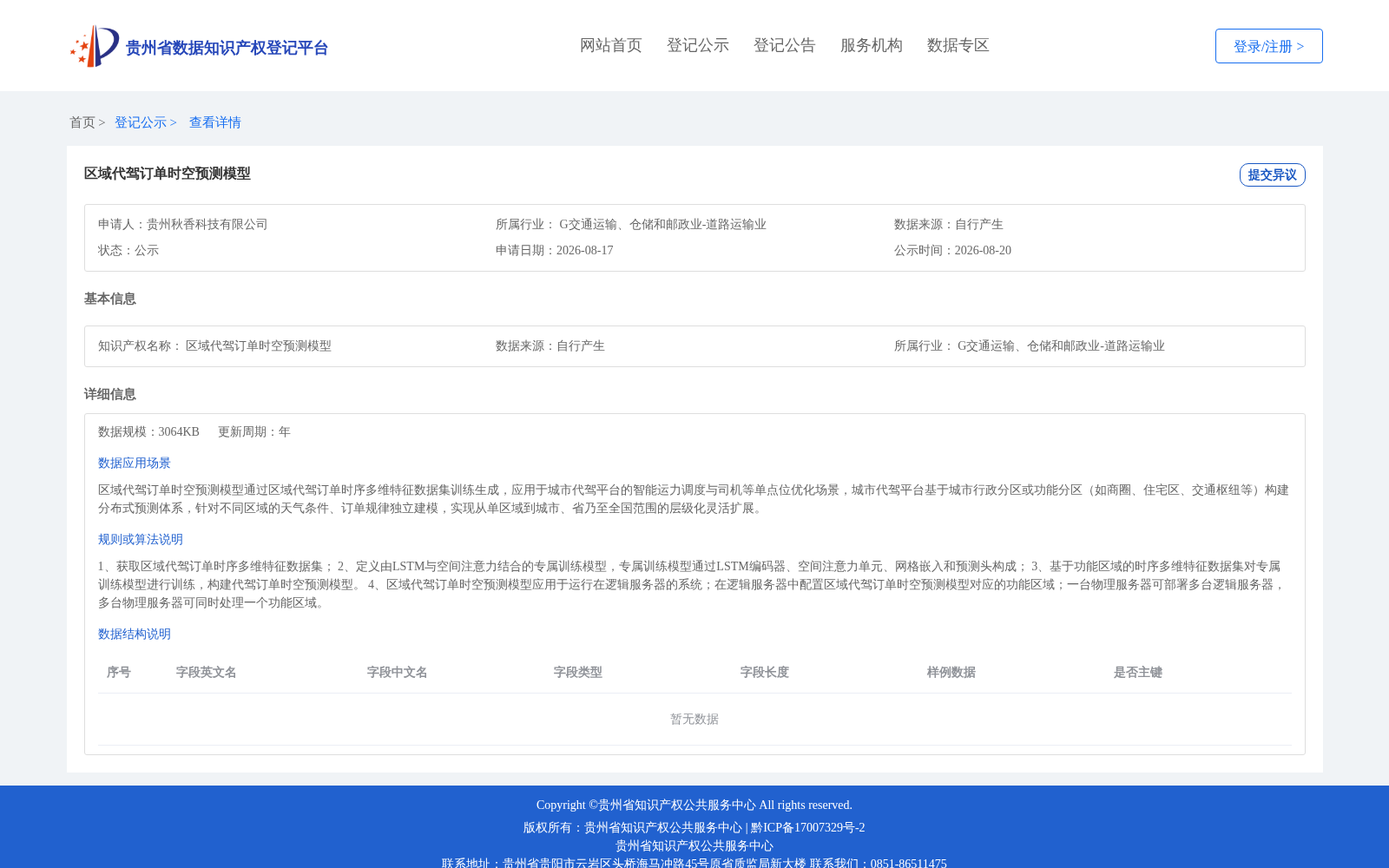
Task: Go to 网站首页 in the navigation
Action: click(x=611, y=45)
